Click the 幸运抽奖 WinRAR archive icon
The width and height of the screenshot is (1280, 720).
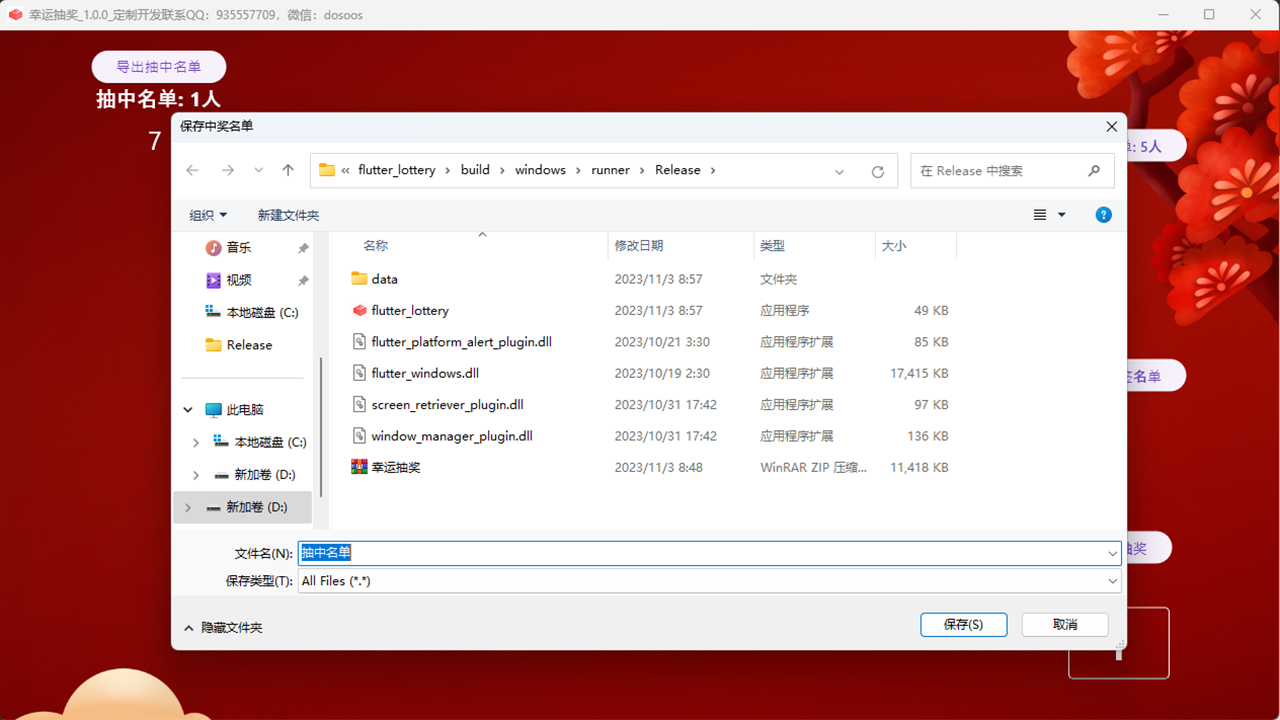[359, 466]
